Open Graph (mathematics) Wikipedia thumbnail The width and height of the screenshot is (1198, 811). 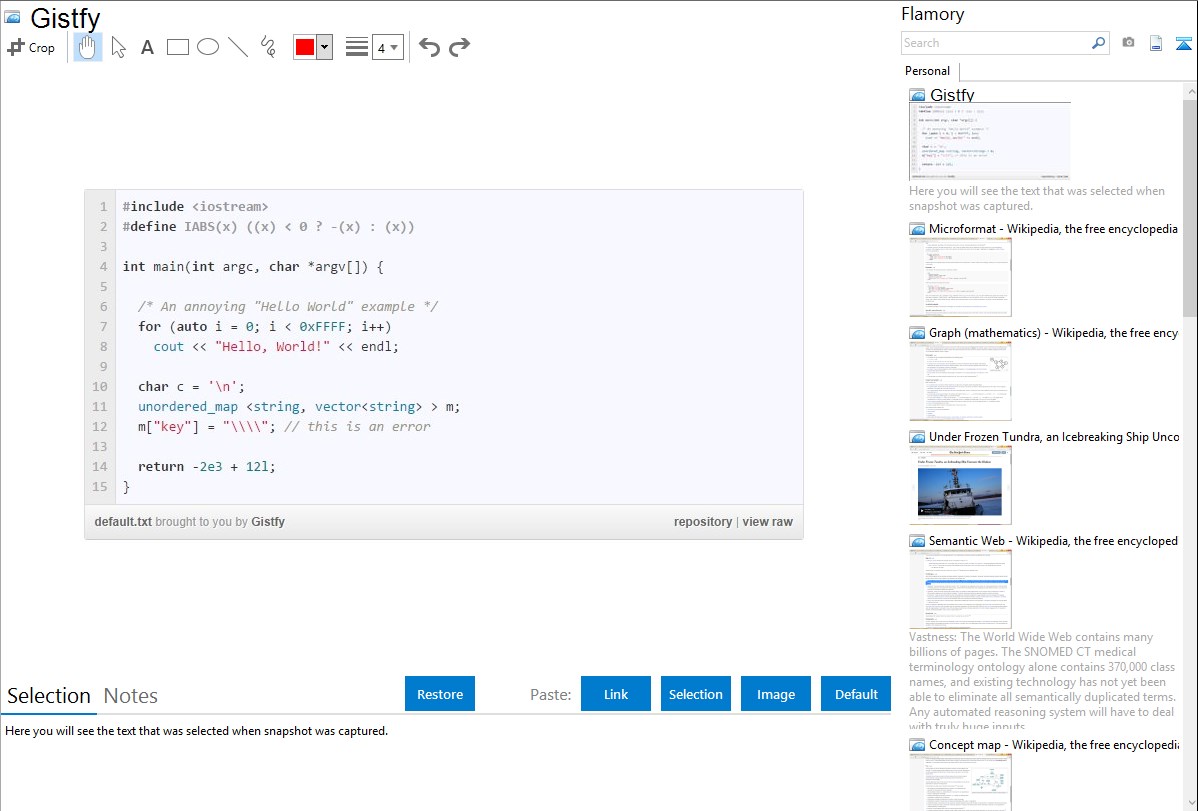960,381
